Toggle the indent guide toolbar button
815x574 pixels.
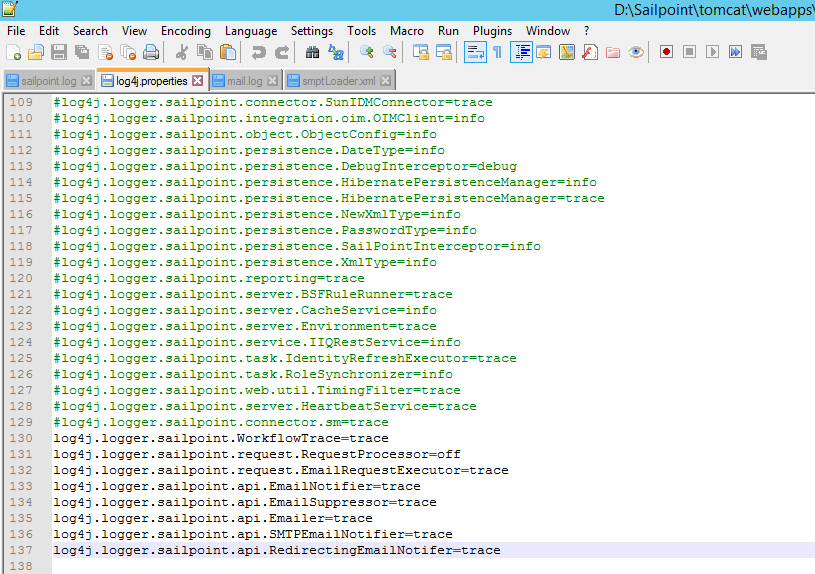(x=521, y=52)
